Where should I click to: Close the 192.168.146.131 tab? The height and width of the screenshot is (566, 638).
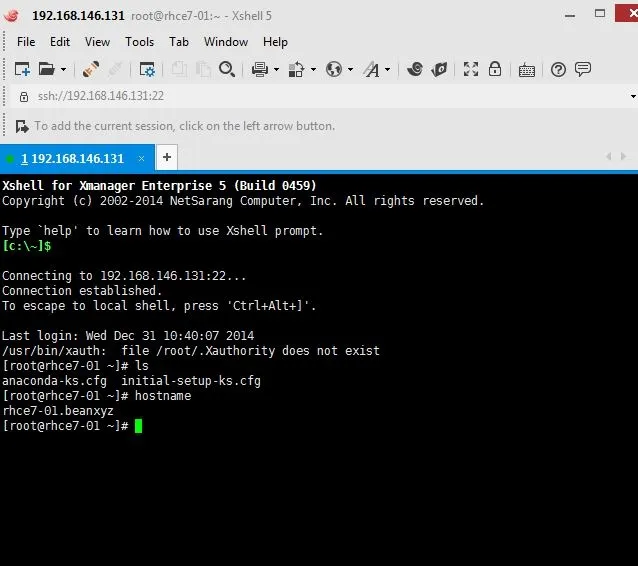point(141,159)
